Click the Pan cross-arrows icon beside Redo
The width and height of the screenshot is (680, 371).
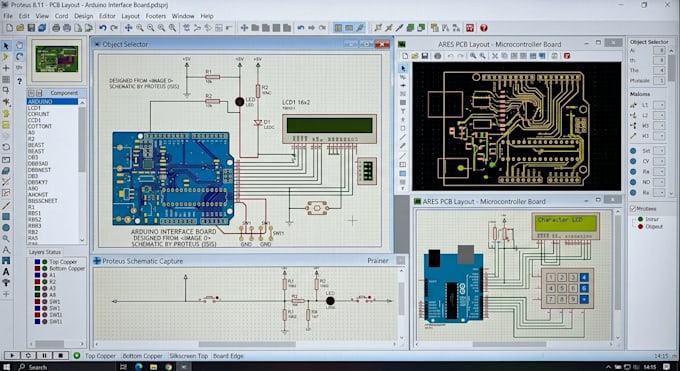[128, 28]
